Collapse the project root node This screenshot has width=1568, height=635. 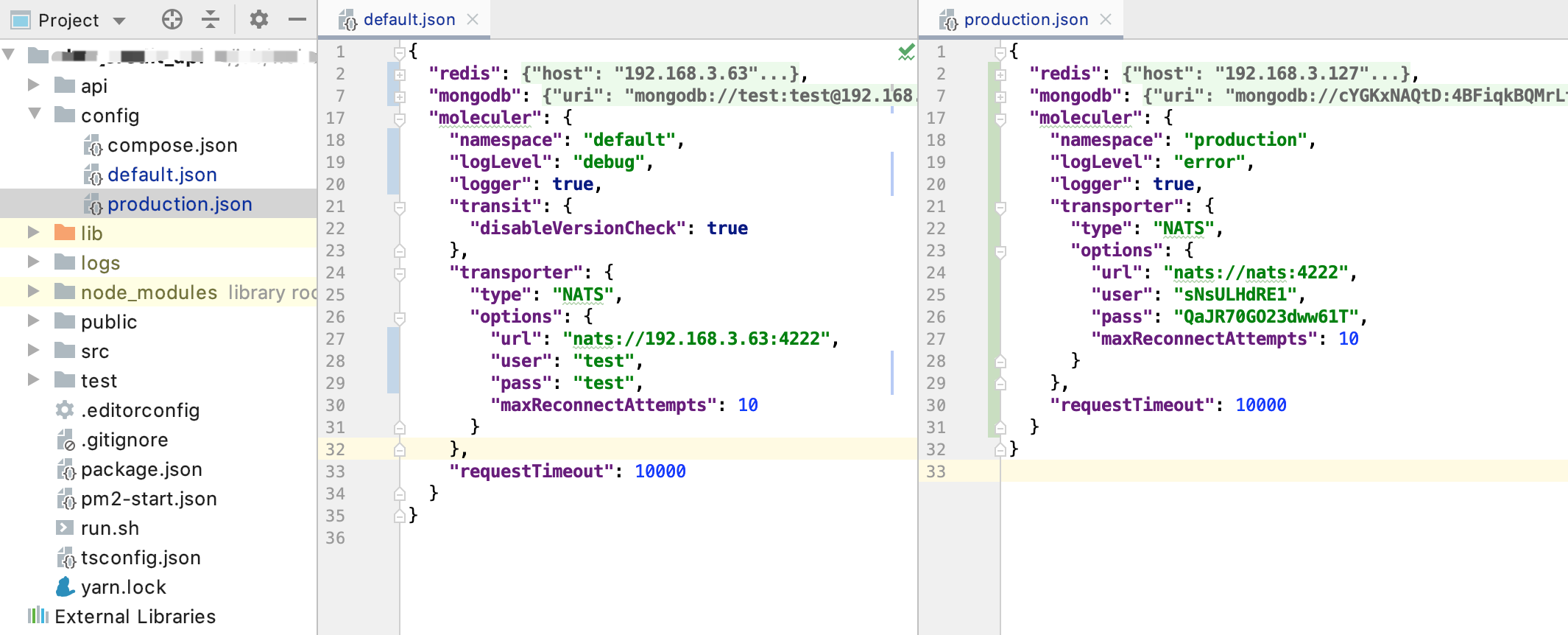(9, 55)
